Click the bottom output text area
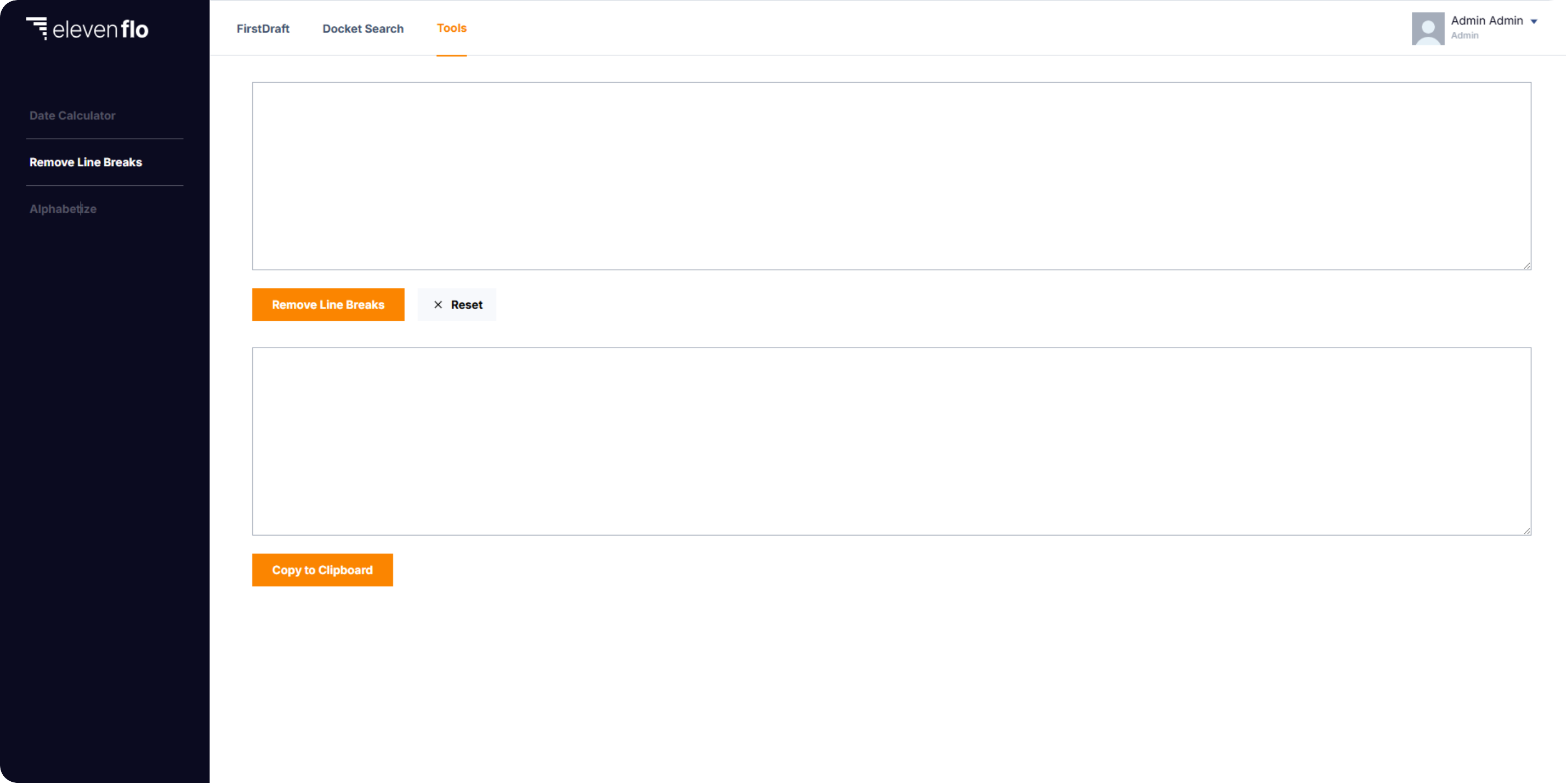This screenshot has width=1567, height=784. point(891,441)
